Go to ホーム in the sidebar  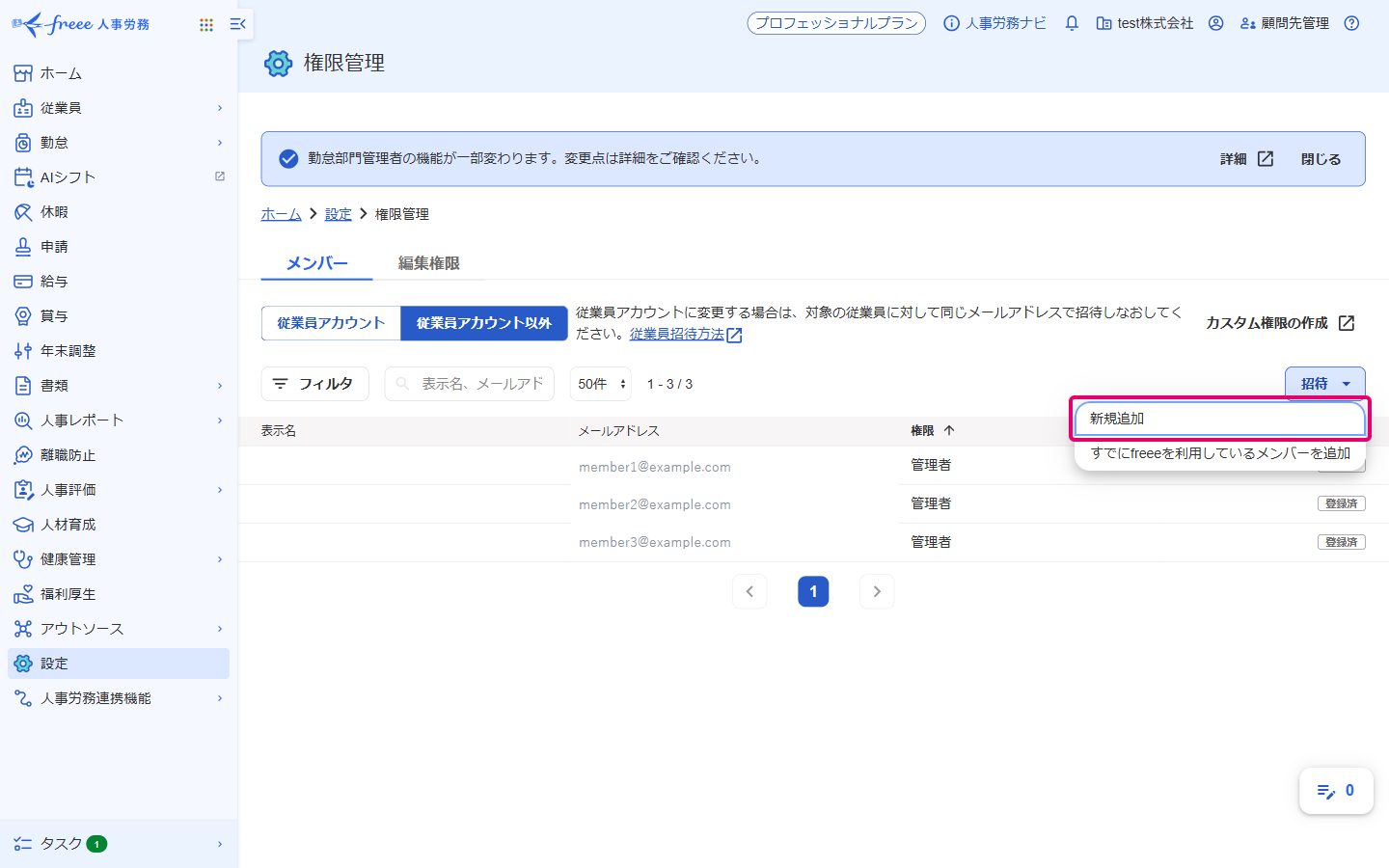click(x=119, y=73)
